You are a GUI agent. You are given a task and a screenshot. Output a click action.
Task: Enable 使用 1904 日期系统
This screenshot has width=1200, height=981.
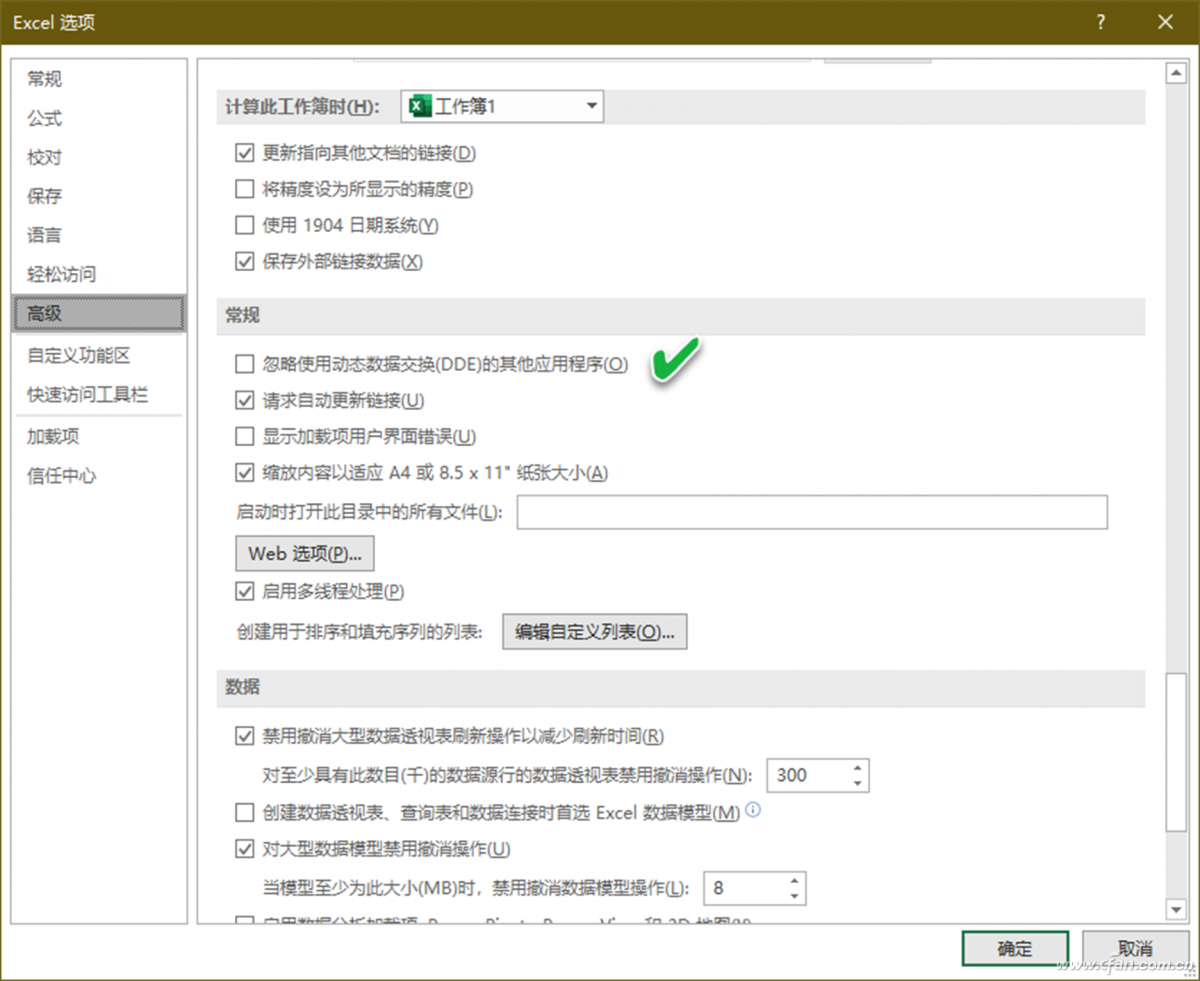pyautogui.click(x=245, y=225)
